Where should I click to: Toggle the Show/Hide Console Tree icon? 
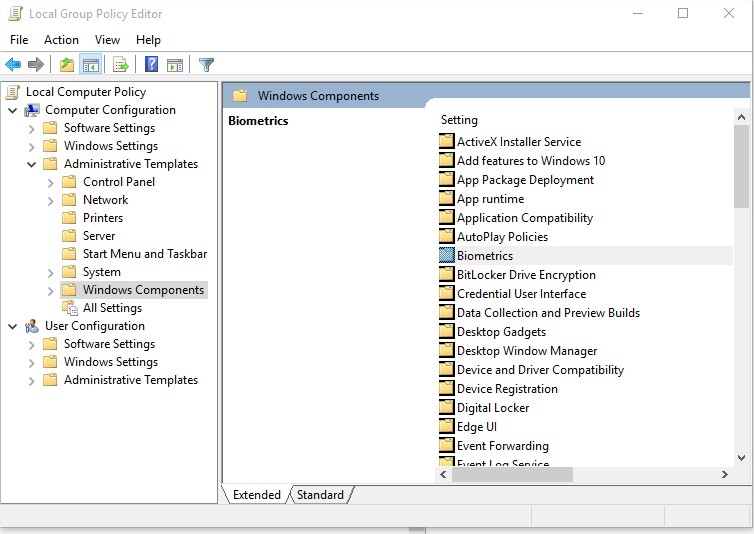90,64
